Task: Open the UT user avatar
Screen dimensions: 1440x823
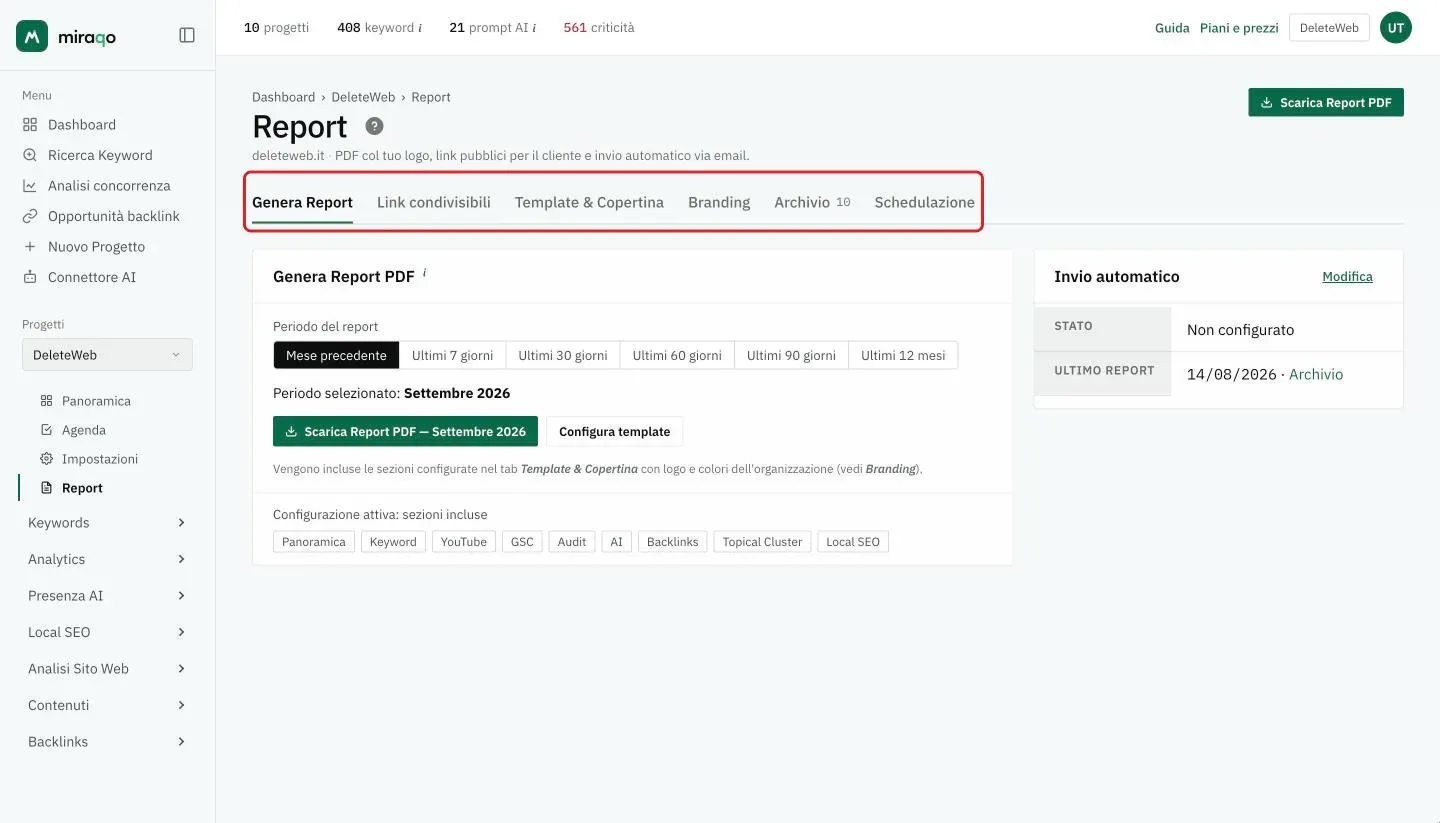Action: click(x=1396, y=28)
